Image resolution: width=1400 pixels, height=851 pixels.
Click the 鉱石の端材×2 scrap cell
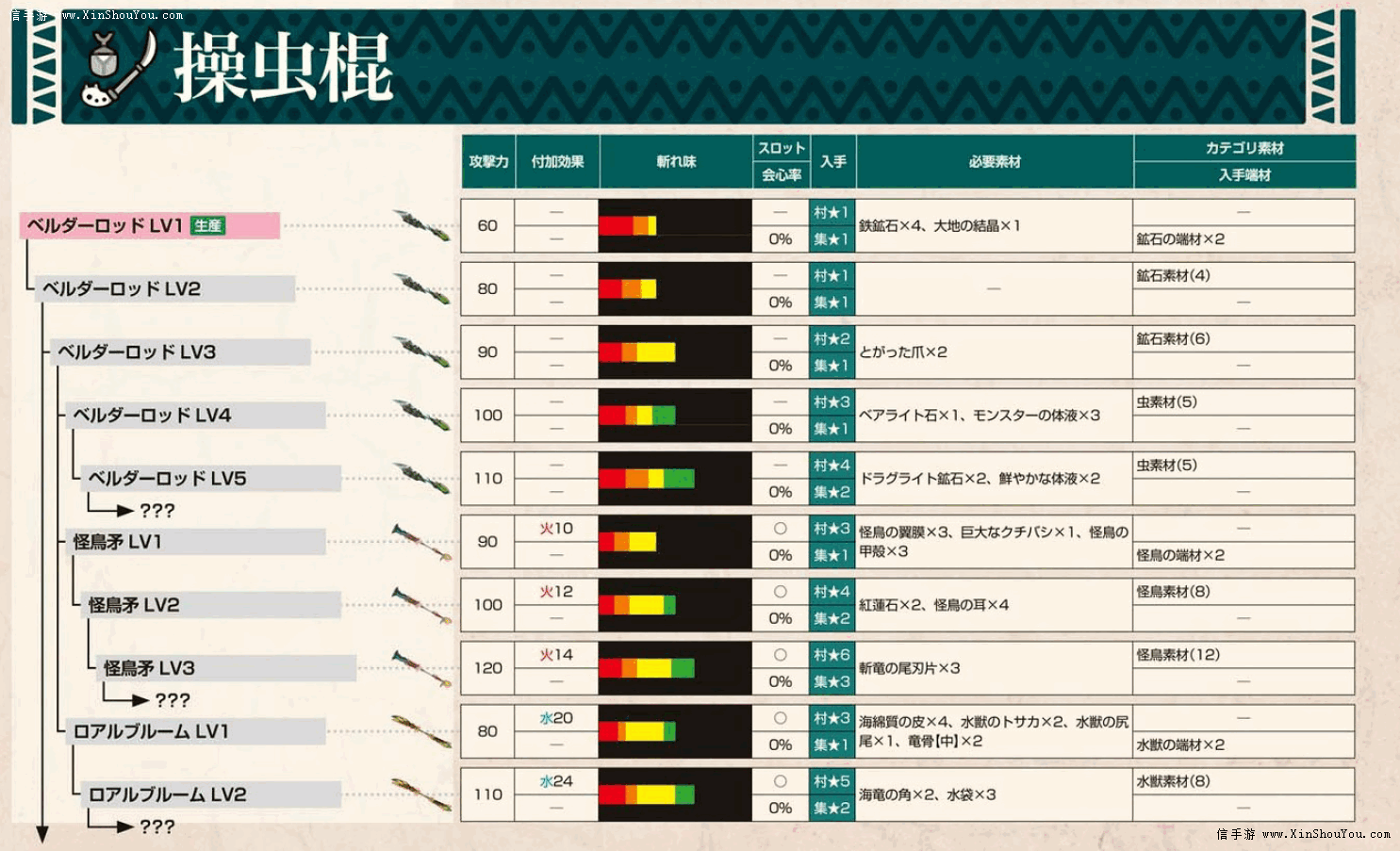tap(1244, 239)
